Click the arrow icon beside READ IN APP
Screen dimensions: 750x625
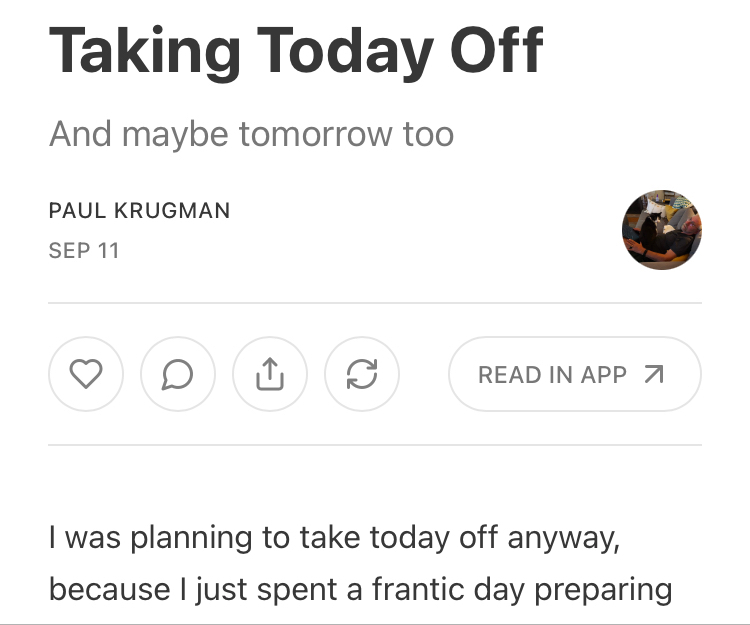click(654, 374)
